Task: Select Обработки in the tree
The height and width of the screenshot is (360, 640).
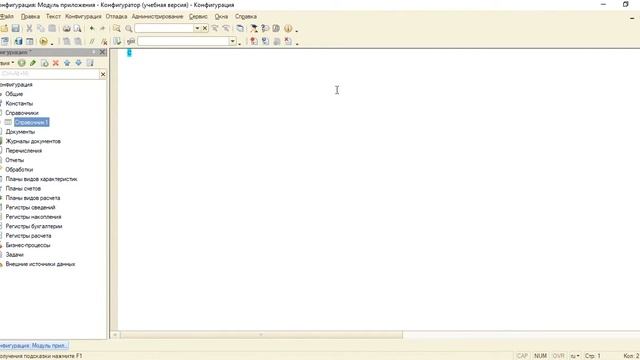Action: [19, 169]
